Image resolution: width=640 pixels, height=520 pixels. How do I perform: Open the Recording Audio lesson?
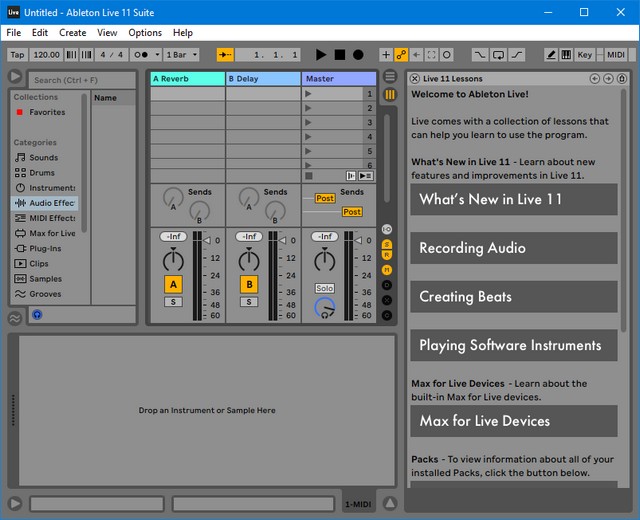513,248
